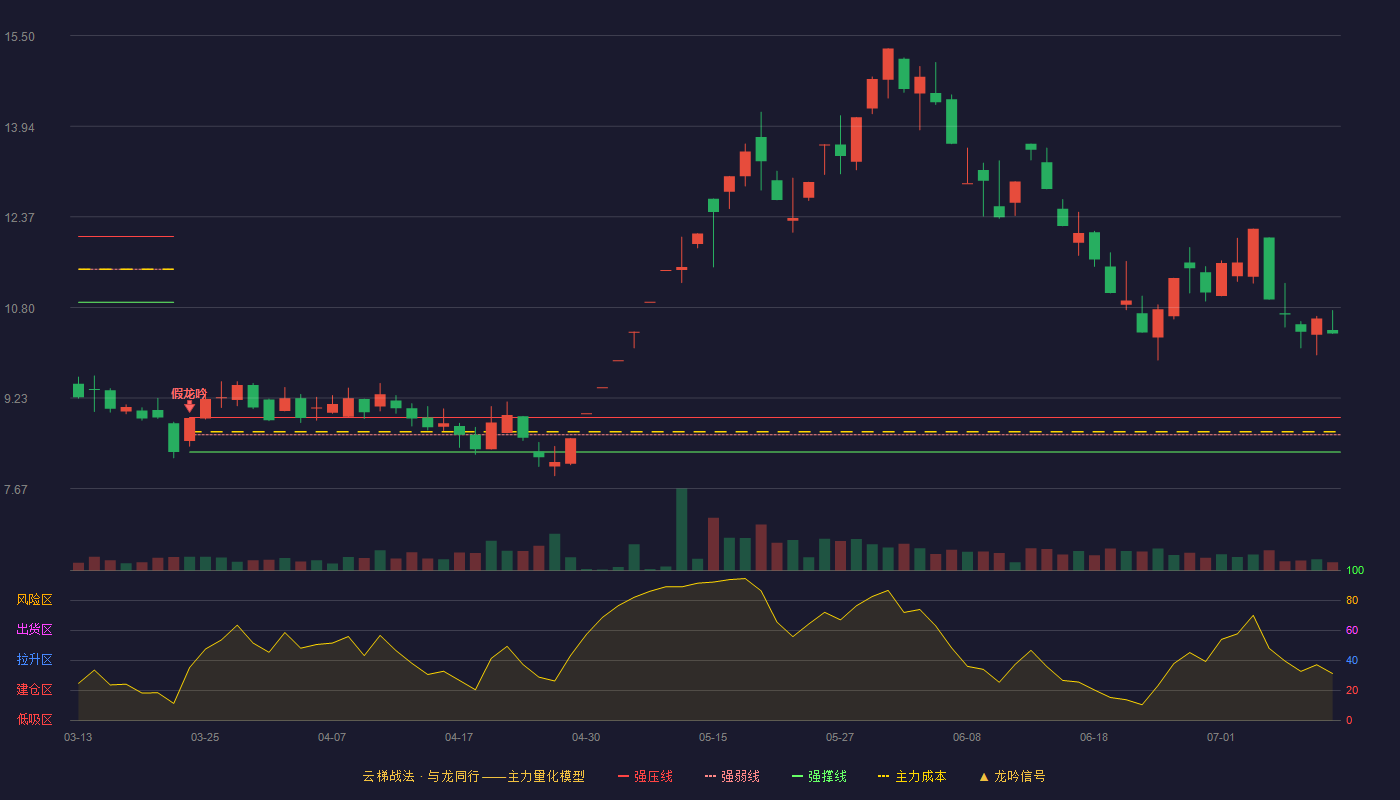The width and height of the screenshot is (1400, 800).
Task: Click the 10.80 price axis label
Action: (x=20, y=308)
